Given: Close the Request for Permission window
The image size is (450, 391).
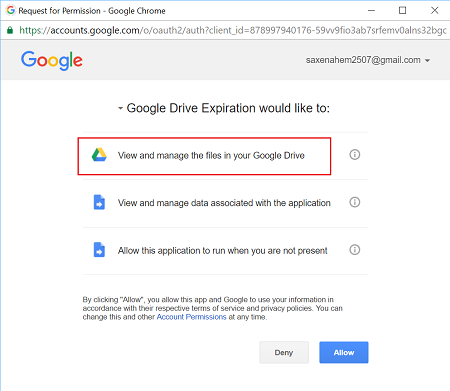Looking at the screenshot, I should [434, 10].
